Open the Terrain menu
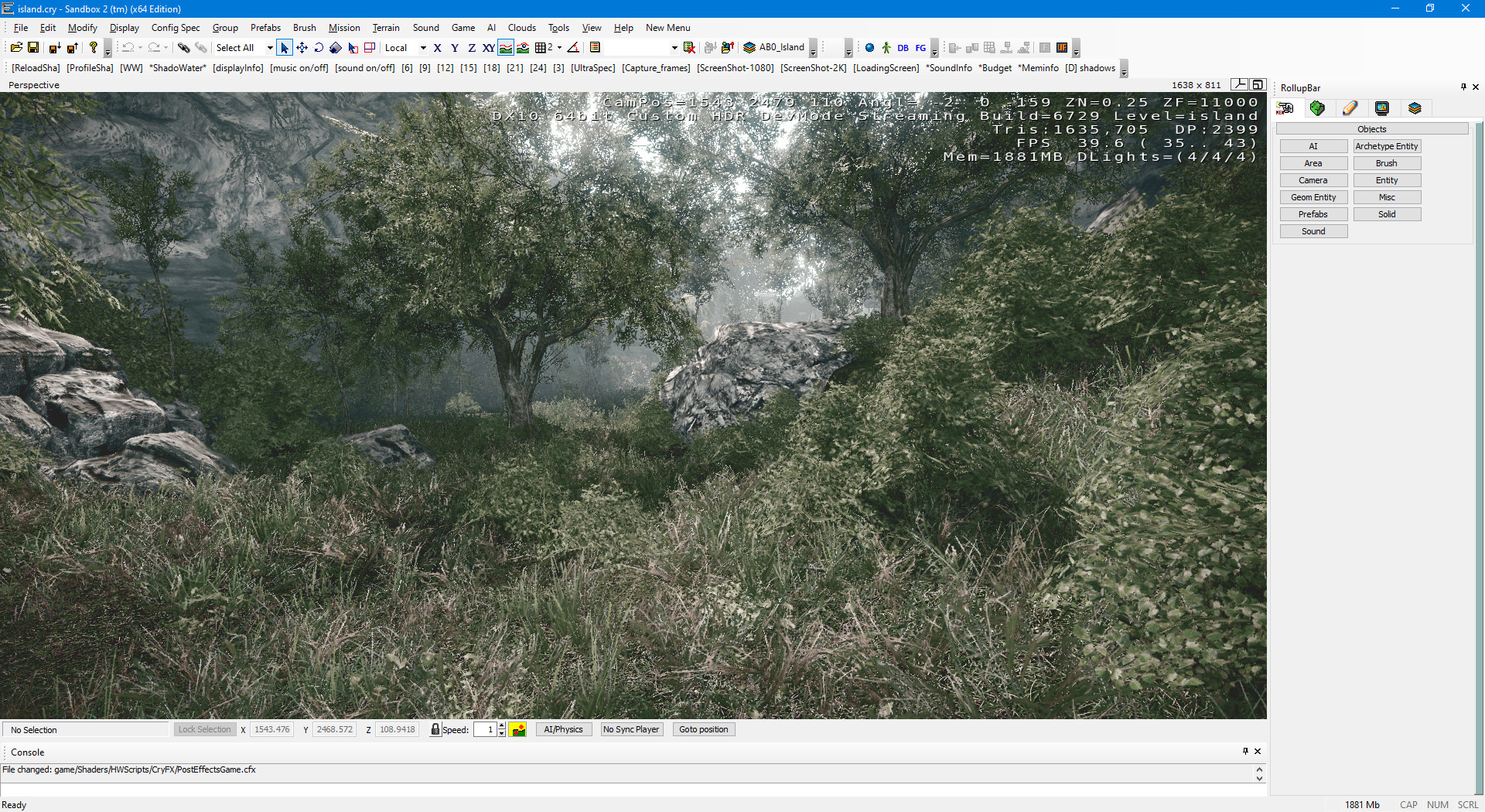The height and width of the screenshot is (812, 1485). (385, 28)
